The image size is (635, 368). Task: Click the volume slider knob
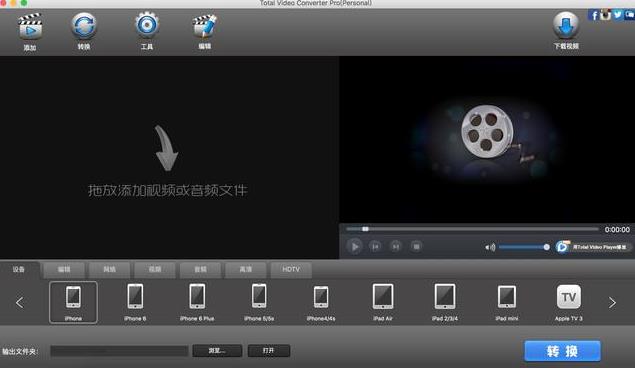click(x=546, y=247)
